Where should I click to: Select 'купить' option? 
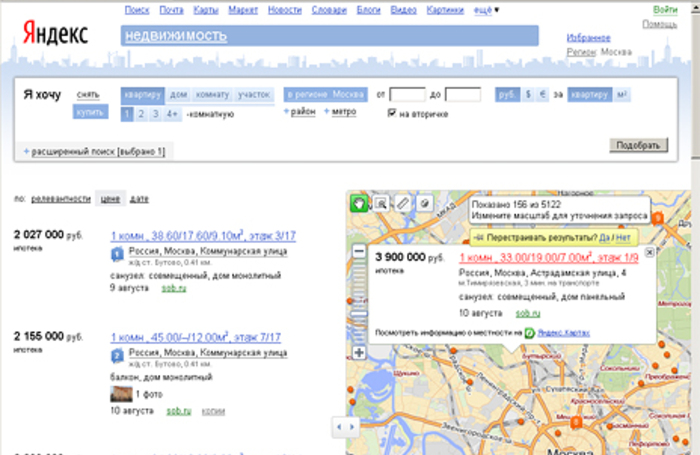[x=90, y=112]
